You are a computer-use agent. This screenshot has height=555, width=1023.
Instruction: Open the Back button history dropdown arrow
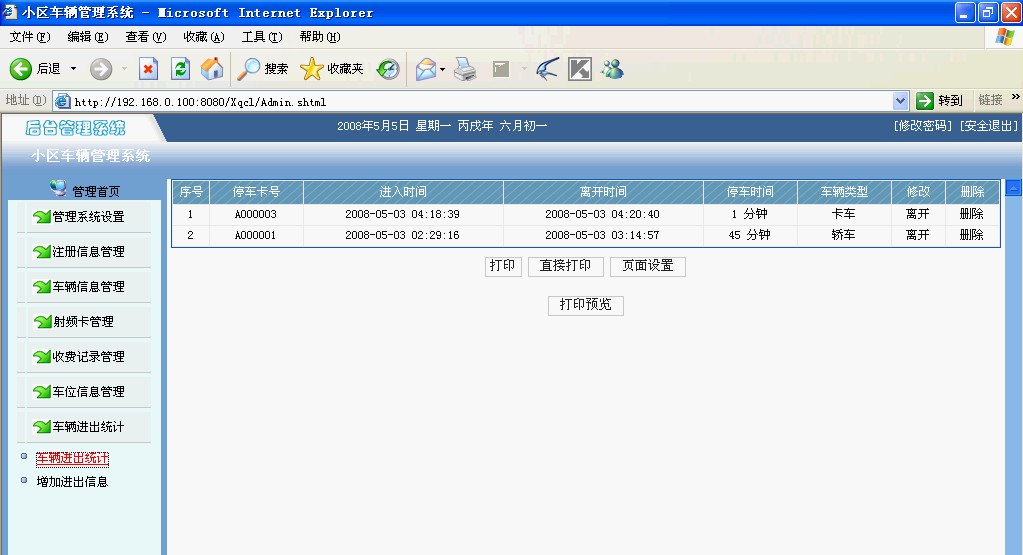[x=73, y=68]
